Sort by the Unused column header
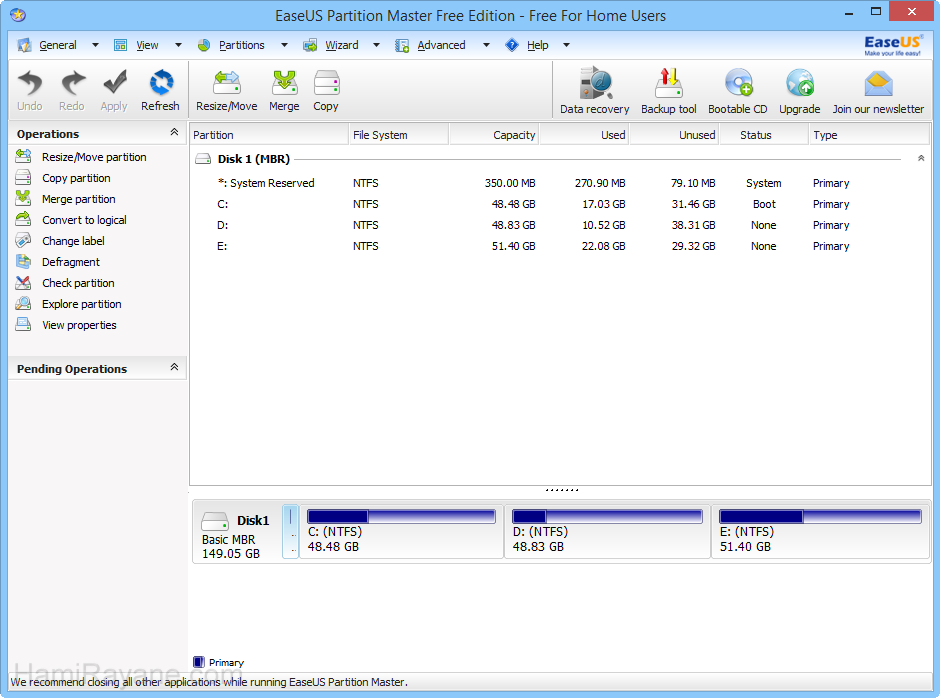The width and height of the screenshot is (940, 698). click(674, 135)
